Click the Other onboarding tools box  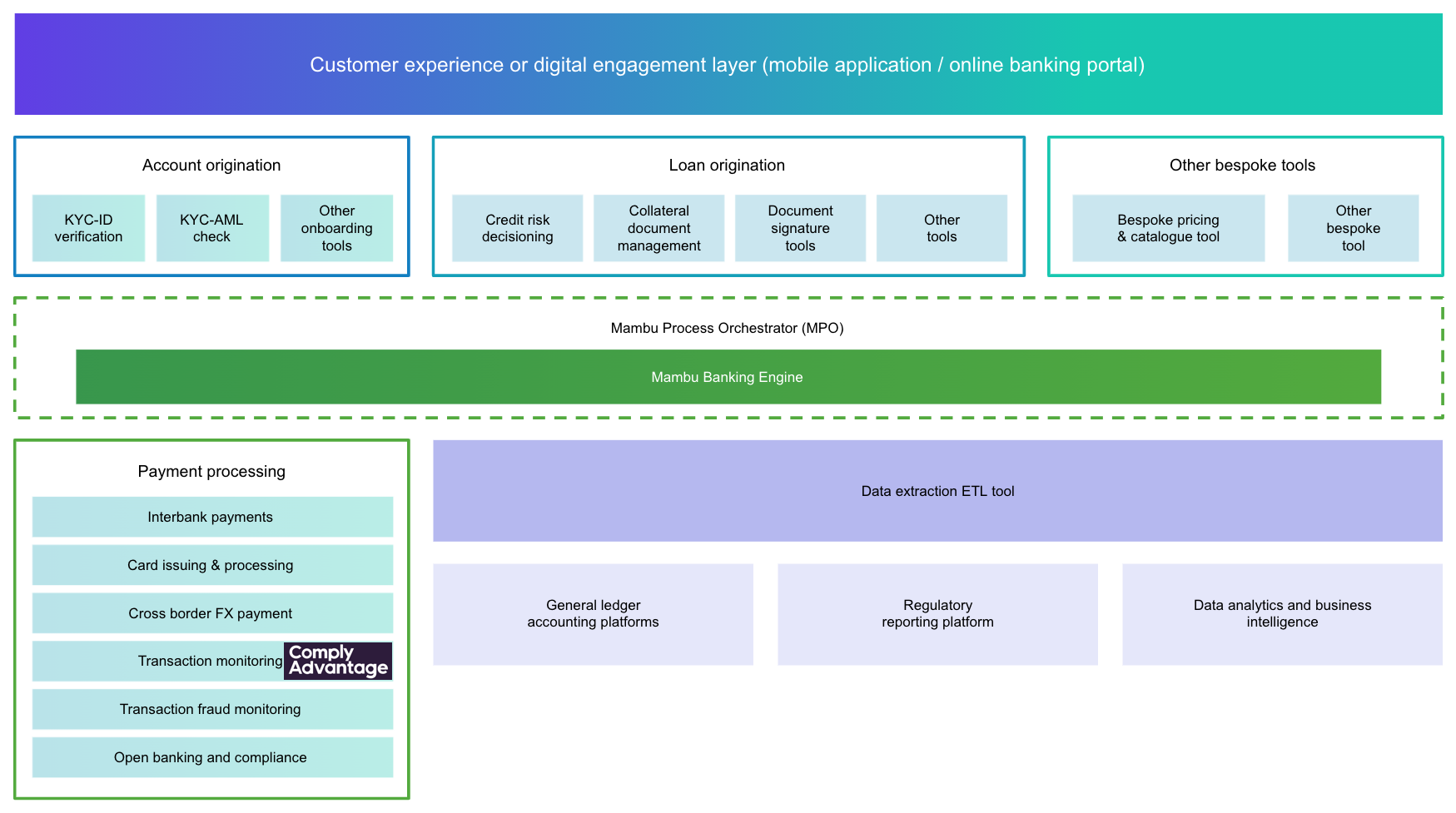pos(336,228)
